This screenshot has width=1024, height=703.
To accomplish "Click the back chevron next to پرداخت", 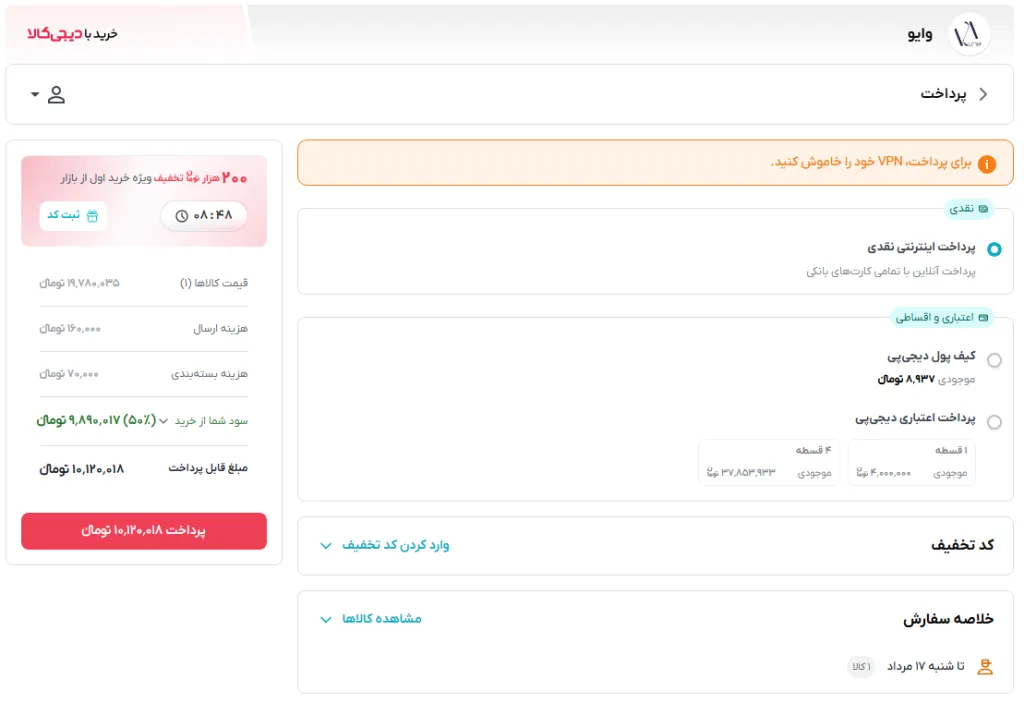I will click(984, 94).
